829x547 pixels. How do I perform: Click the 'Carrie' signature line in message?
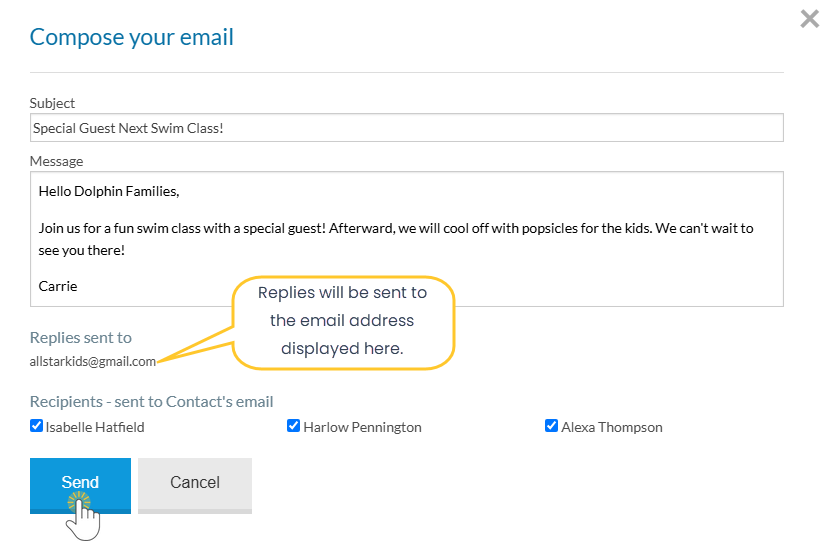coord(58,286)
